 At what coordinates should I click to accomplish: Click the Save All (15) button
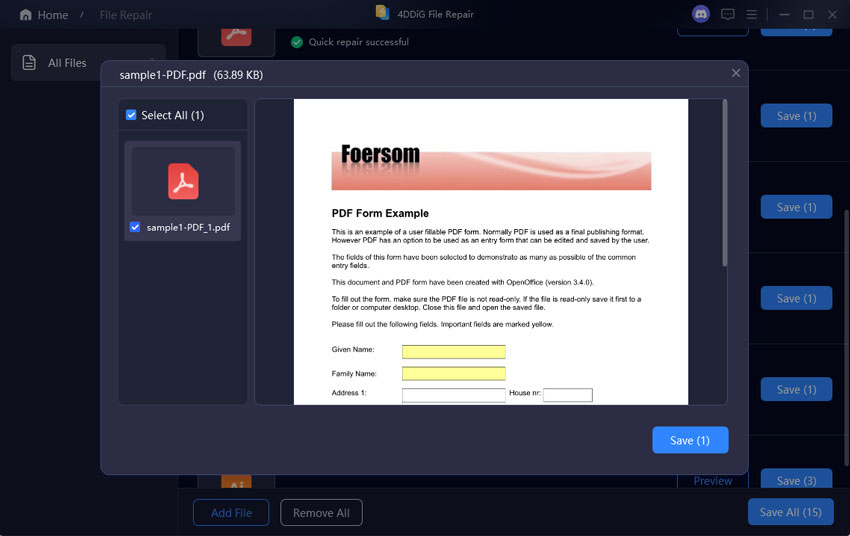pos(790,512)
